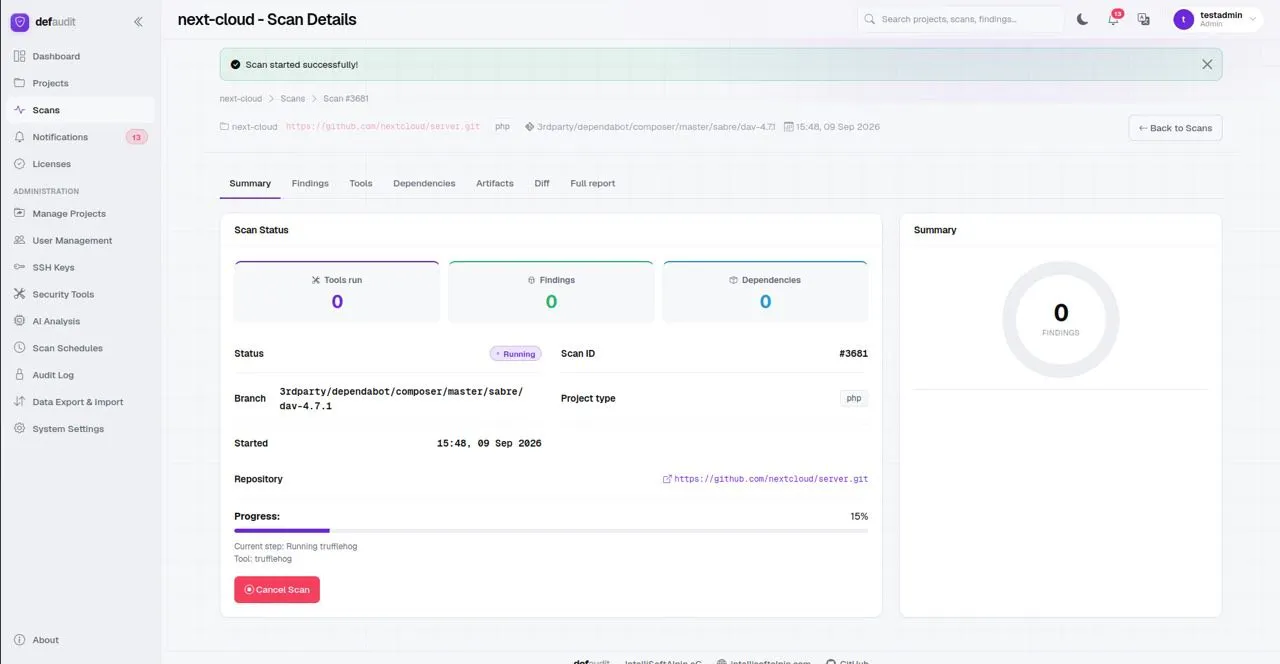Click the Back to Scans button
The width and height of the screenshot is (1280, 664).
[1175, 128]
